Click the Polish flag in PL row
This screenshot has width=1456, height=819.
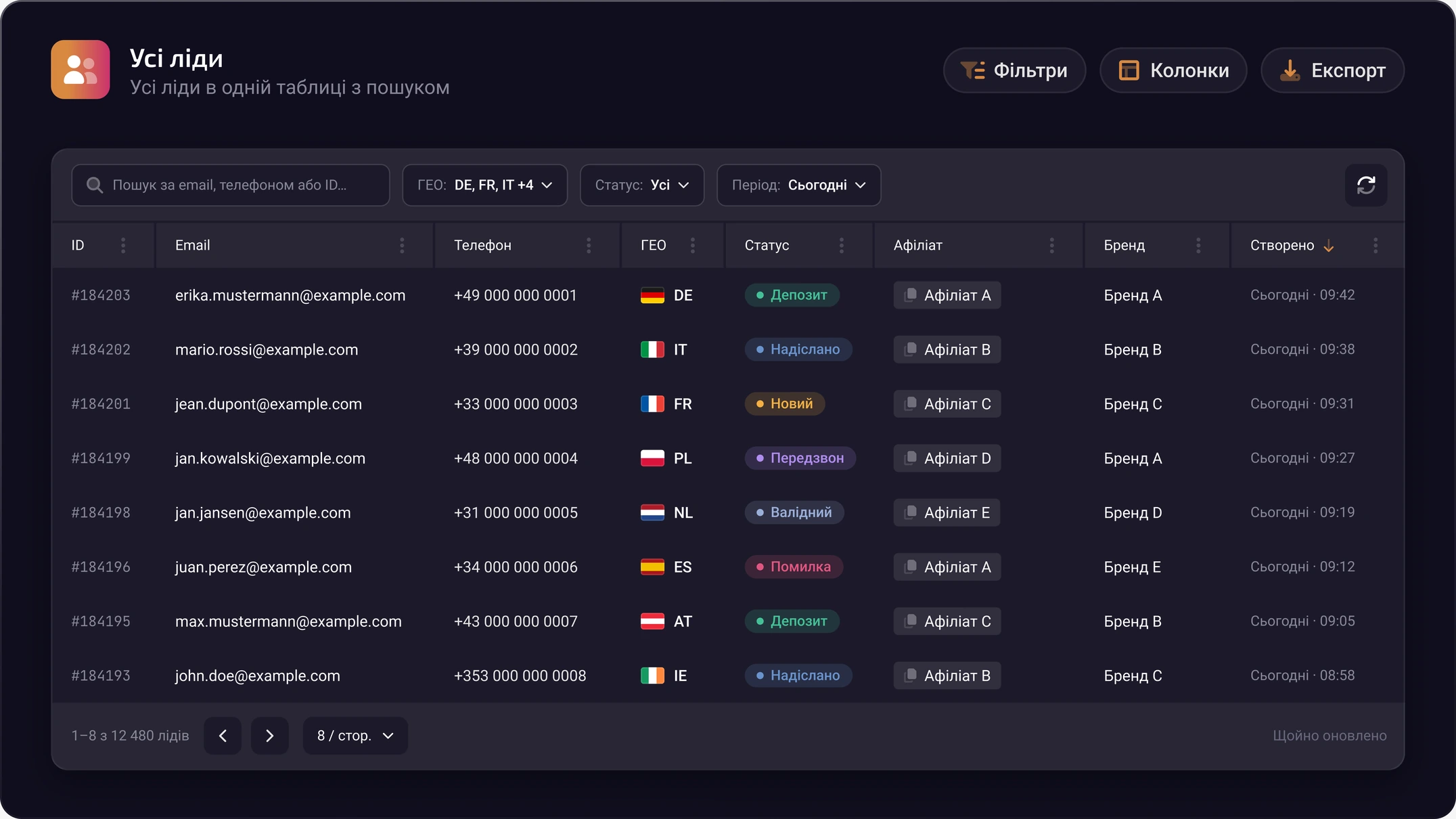pos(652,458)
